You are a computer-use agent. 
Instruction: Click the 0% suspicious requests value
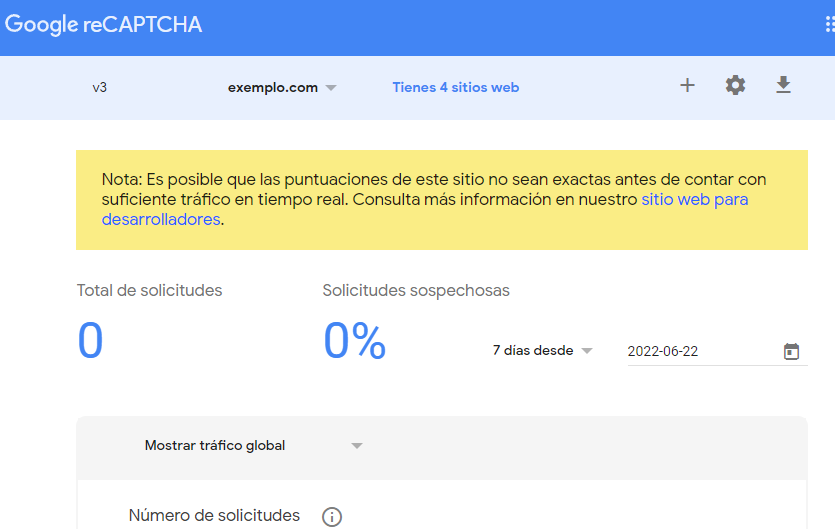(355, 340)
